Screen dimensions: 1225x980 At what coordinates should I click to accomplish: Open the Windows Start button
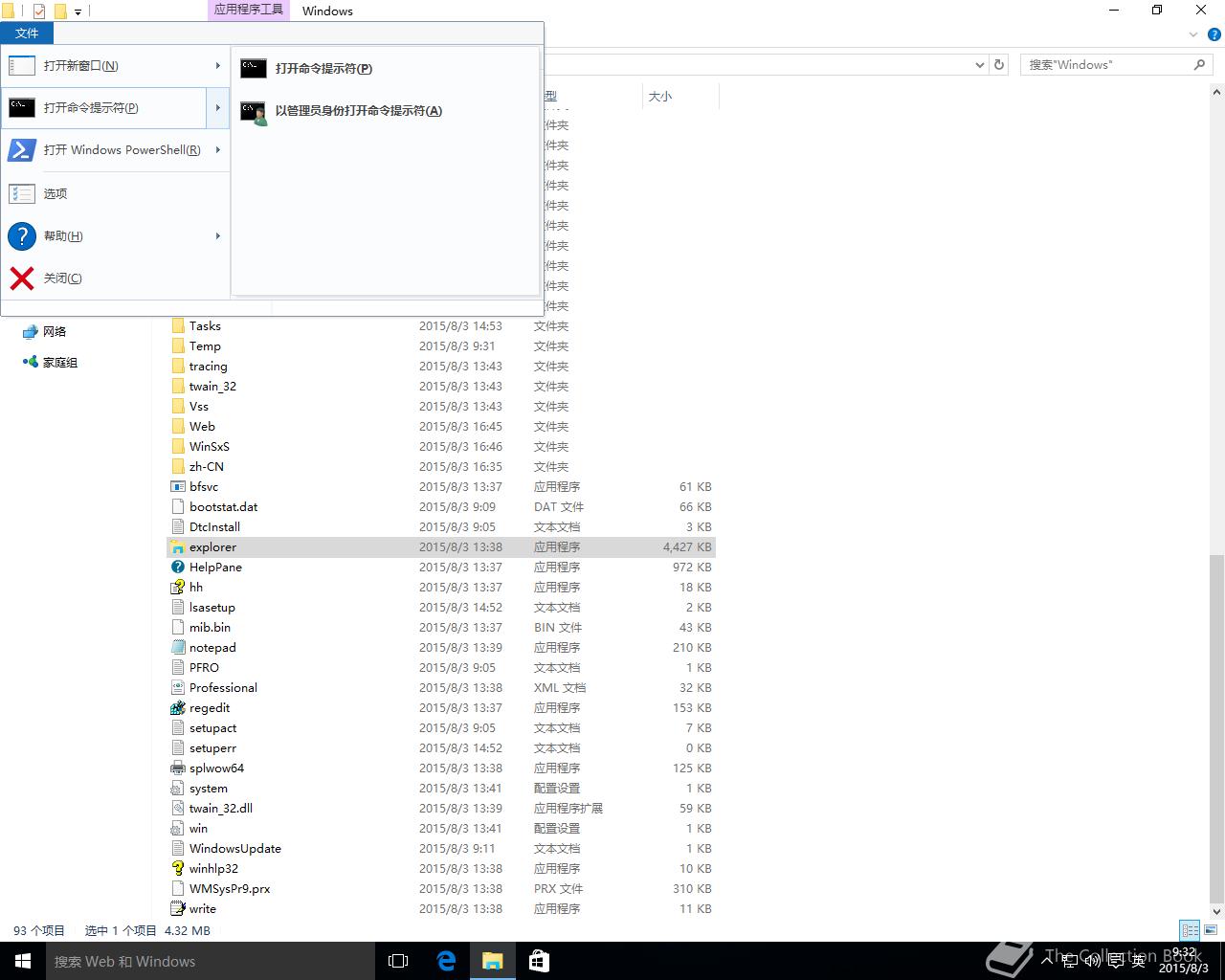[x=23, y=961]
